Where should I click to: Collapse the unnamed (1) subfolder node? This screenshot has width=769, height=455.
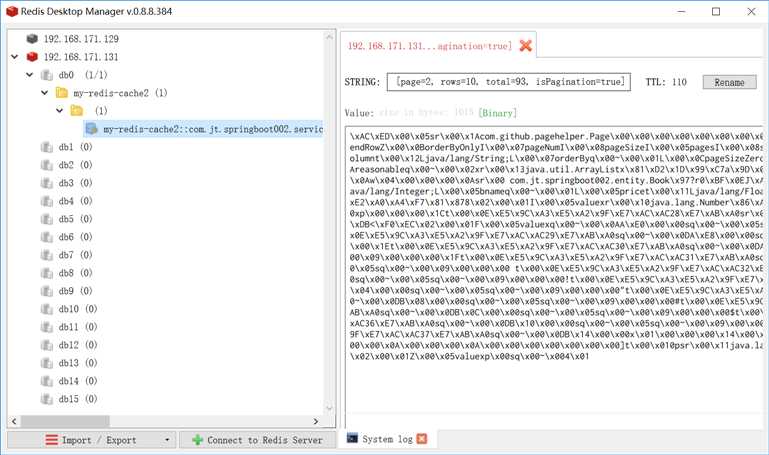pyautogui.click(x=59, y=111)
